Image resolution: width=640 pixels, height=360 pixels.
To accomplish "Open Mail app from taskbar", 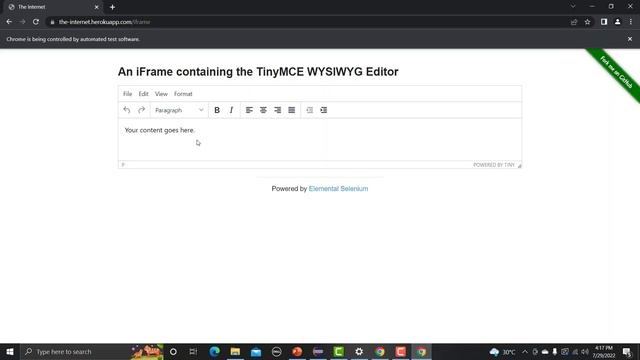I will click(x=256, y=351).
